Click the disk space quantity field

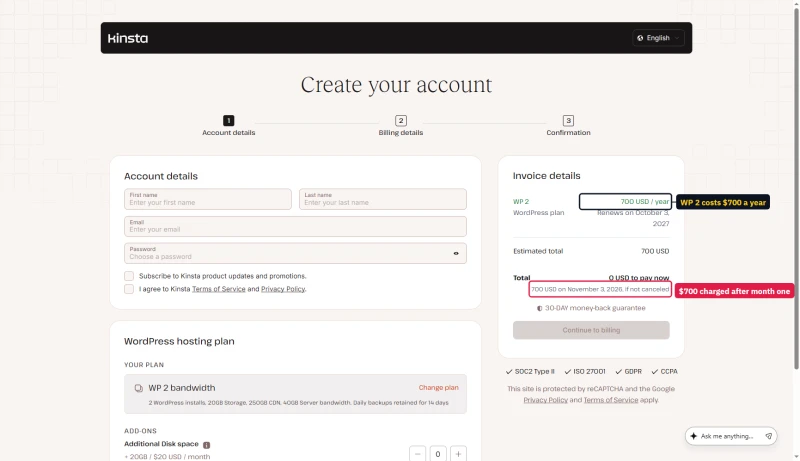[x=438, y=454]
